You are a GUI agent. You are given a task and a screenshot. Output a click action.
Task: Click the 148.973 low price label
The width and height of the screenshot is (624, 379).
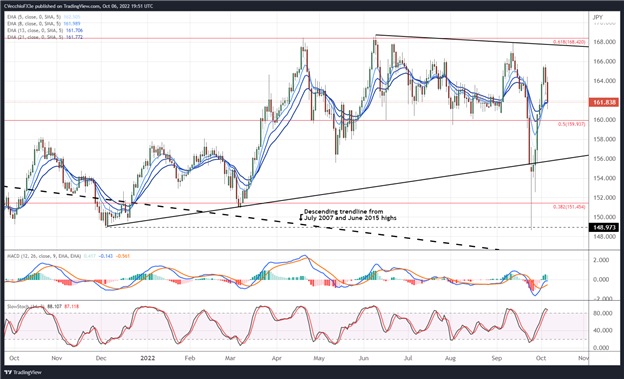click(x=604, y=228)
